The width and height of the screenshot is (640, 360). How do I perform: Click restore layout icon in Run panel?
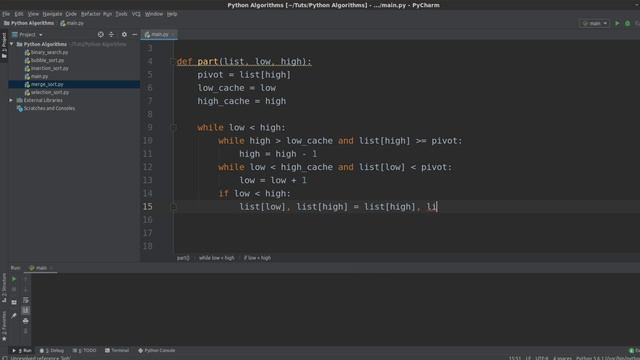pos(14,302)
